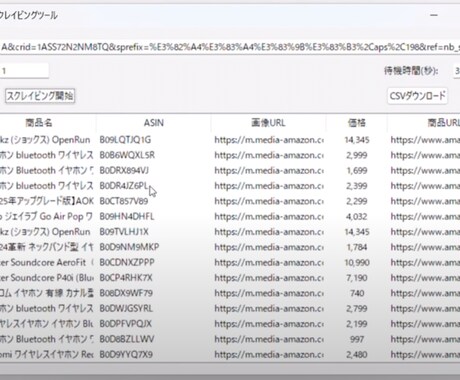Click product URL cell in B0B6WQXL5R row
460x380 pixels.
pos(425,155)
